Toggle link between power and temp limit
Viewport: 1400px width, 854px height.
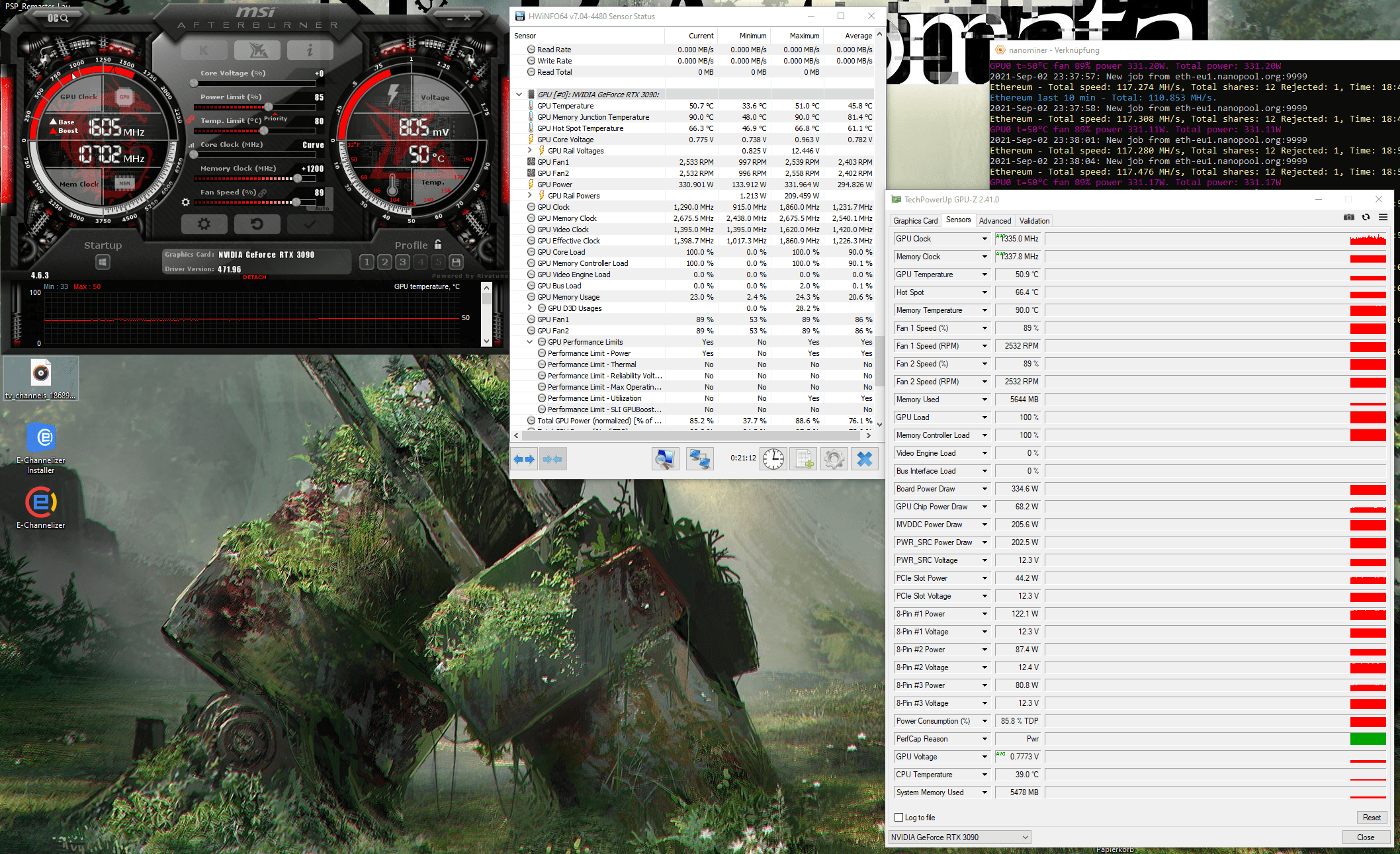[x=190, y=120]
